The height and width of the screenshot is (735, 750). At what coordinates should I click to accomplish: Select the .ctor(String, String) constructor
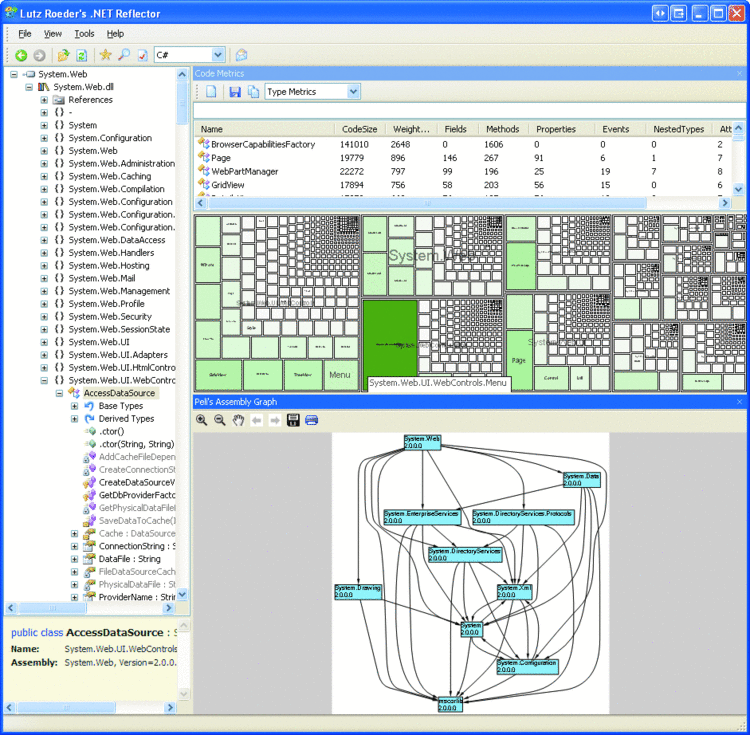(x=136, y=444)
